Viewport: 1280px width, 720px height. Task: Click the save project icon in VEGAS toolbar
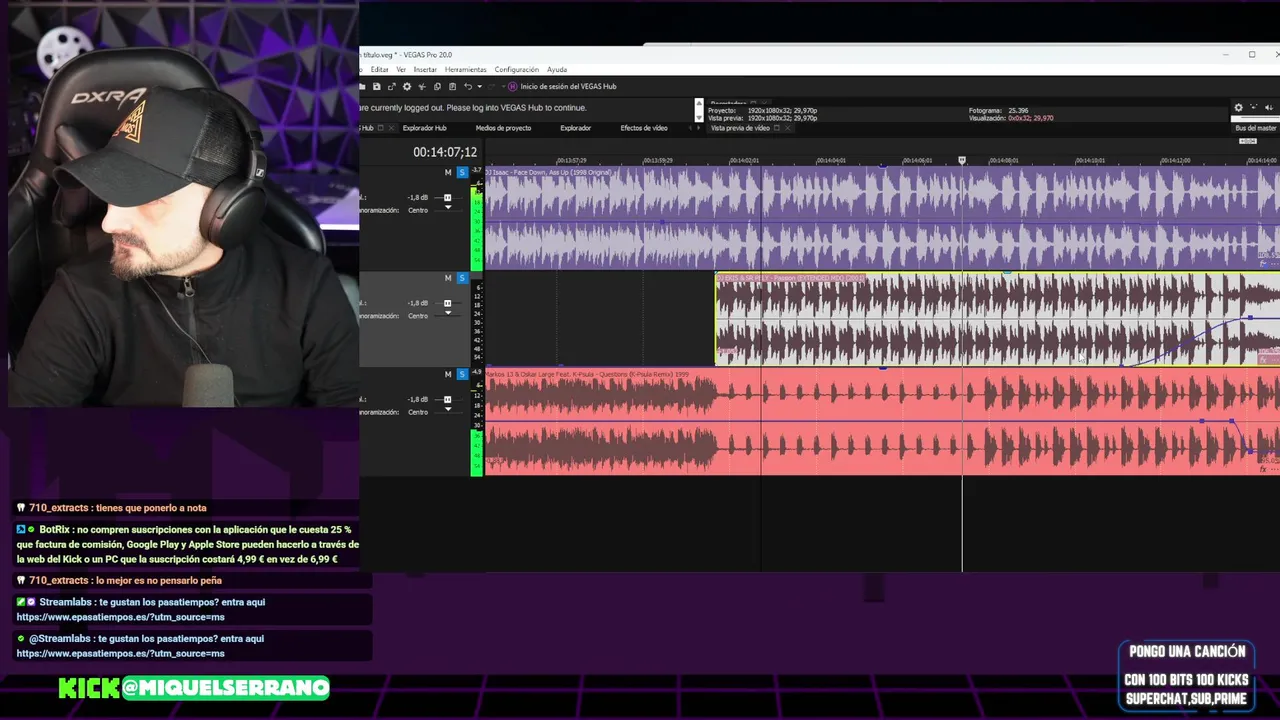[x=377, y=87]
